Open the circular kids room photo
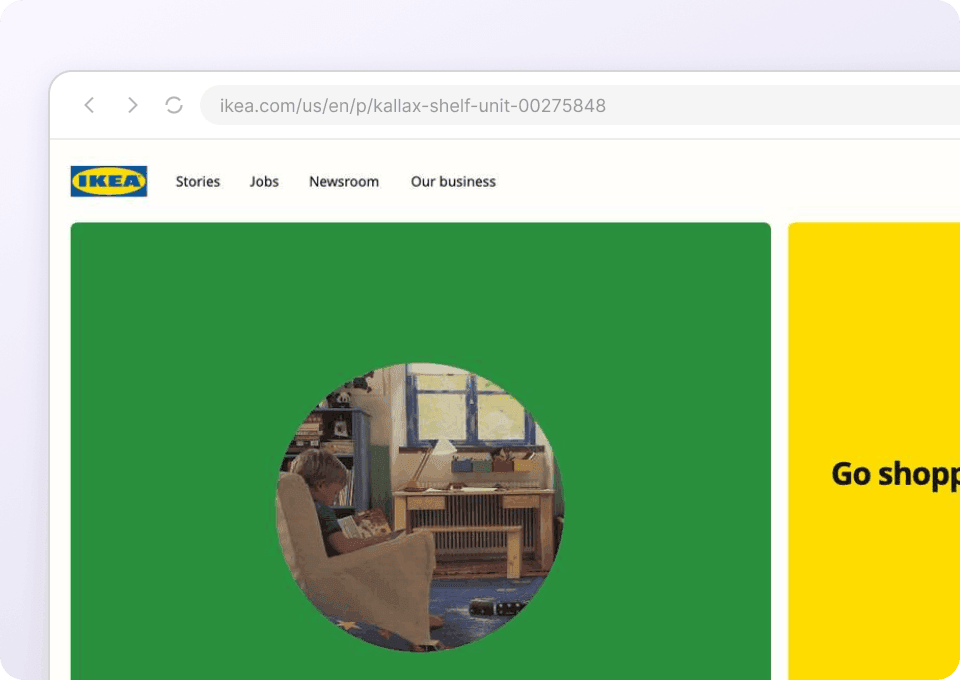This screenshot has width=960, height=680. pyautogui.click(x=420, y=507)
